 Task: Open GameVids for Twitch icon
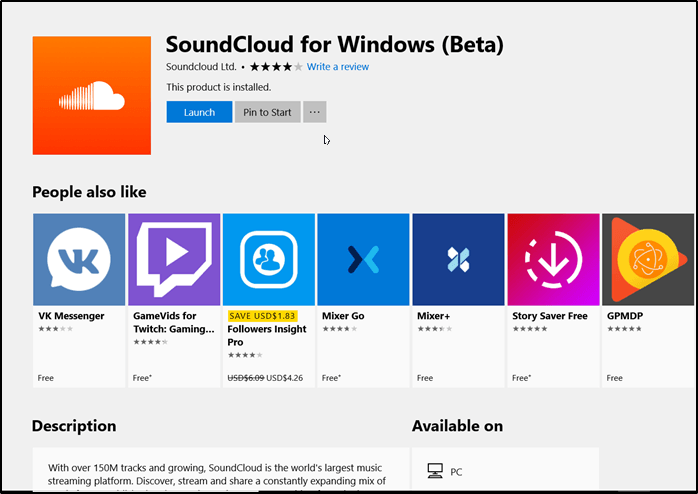click(174, 259)
